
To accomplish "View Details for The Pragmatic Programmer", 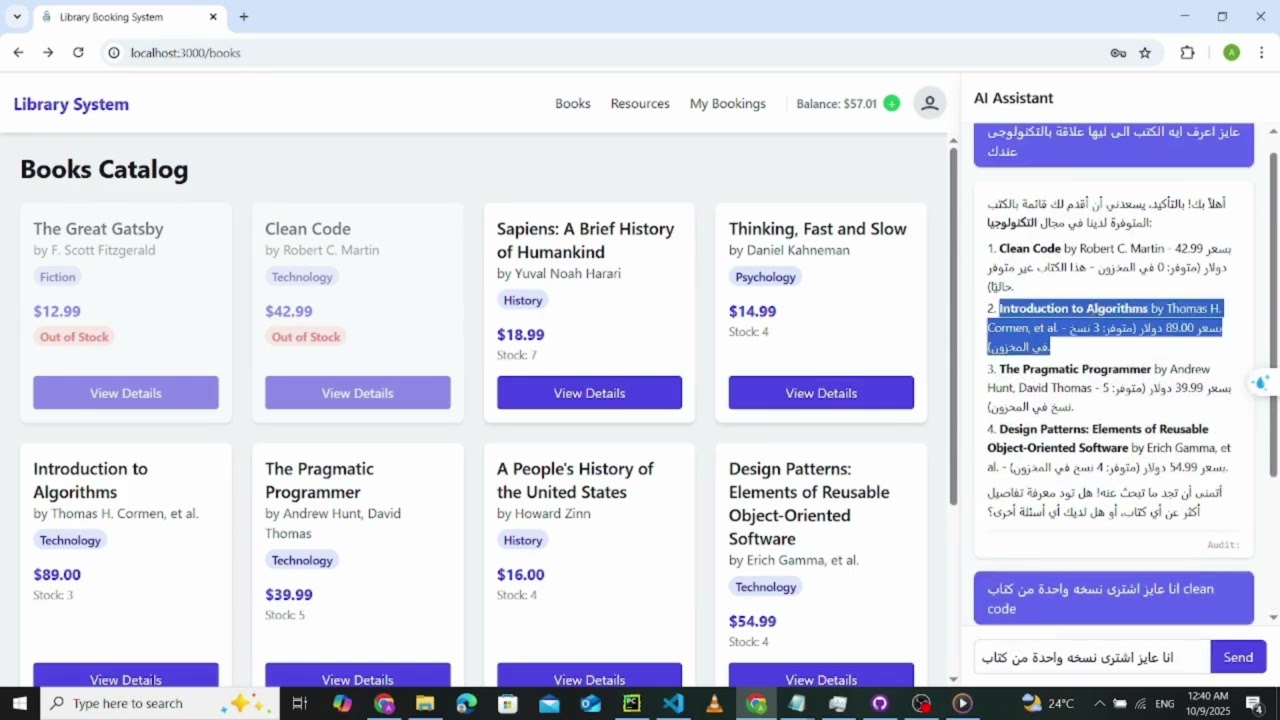I will tap(358, 675).
